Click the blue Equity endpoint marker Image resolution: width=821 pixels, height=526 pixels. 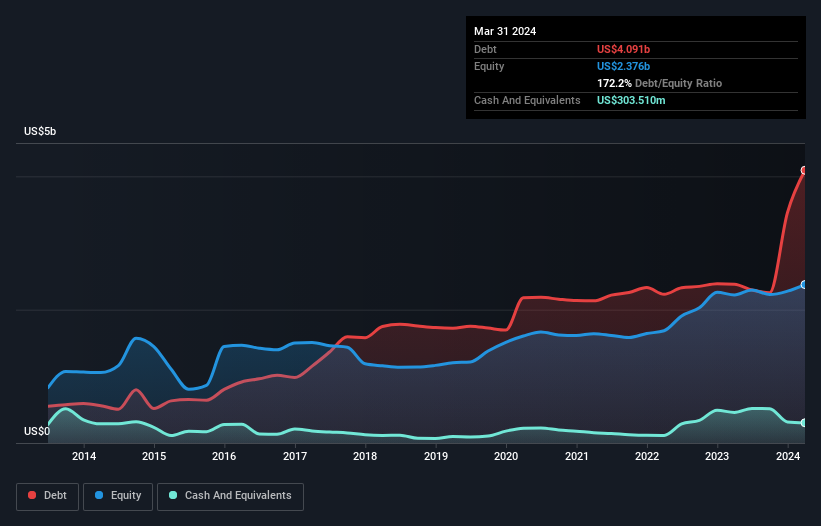point(804,285)
